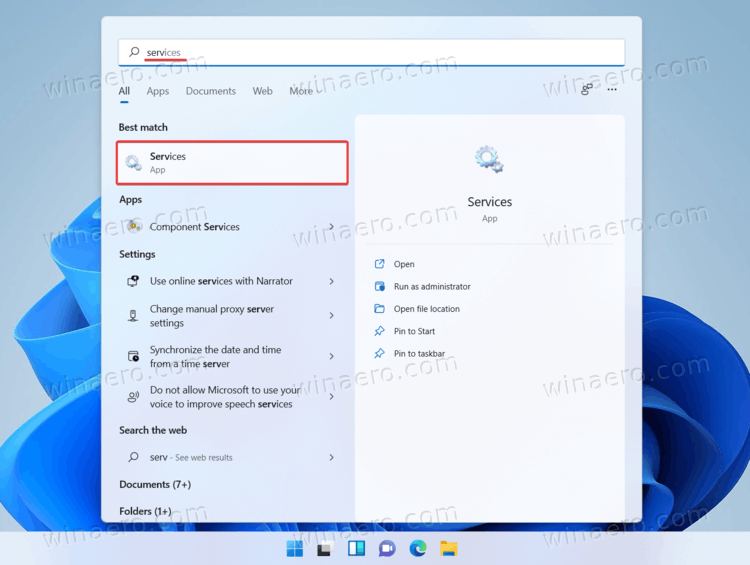Open the Windows Start button on taskbar
Image resolution: width=750 pixels, height=565 pixels.
(x=295, y=549)
